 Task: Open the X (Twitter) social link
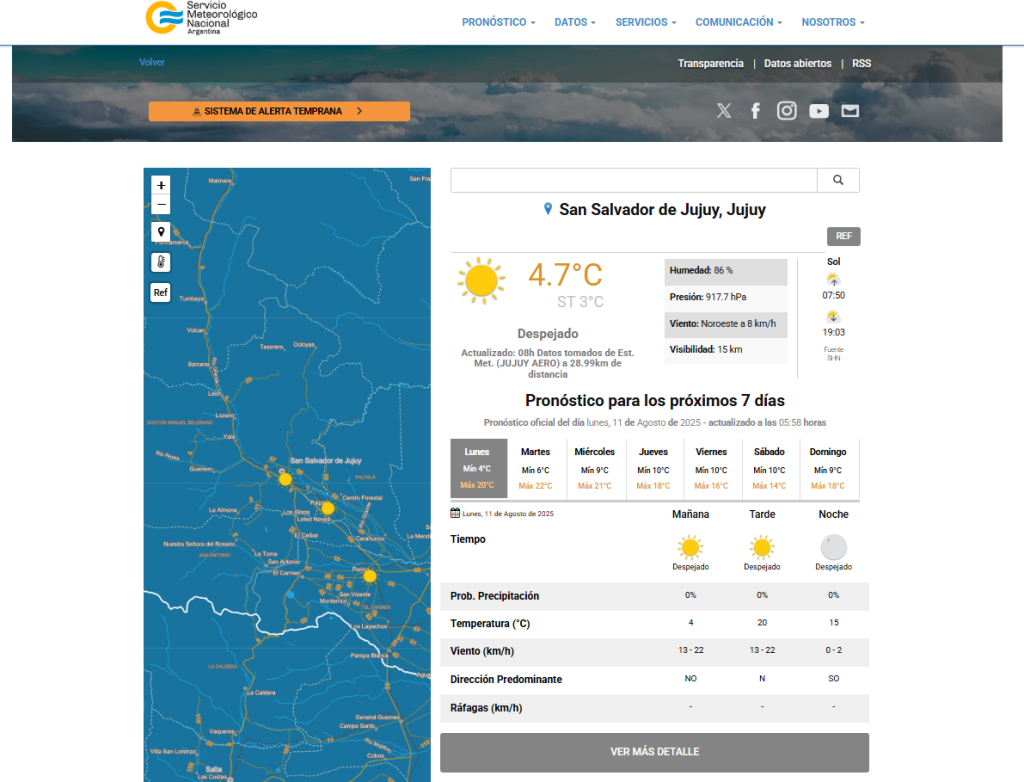[x=724, y=111]
